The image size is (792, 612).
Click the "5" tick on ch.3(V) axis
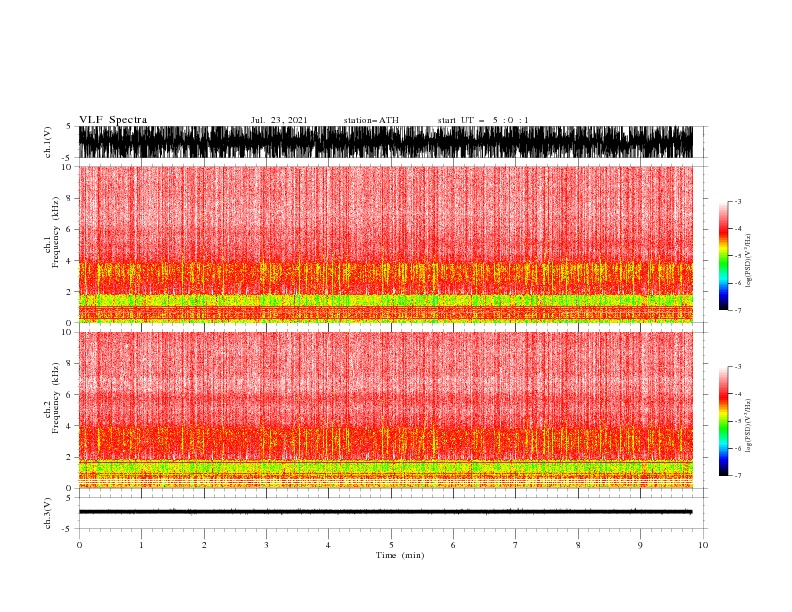point(69,498)
